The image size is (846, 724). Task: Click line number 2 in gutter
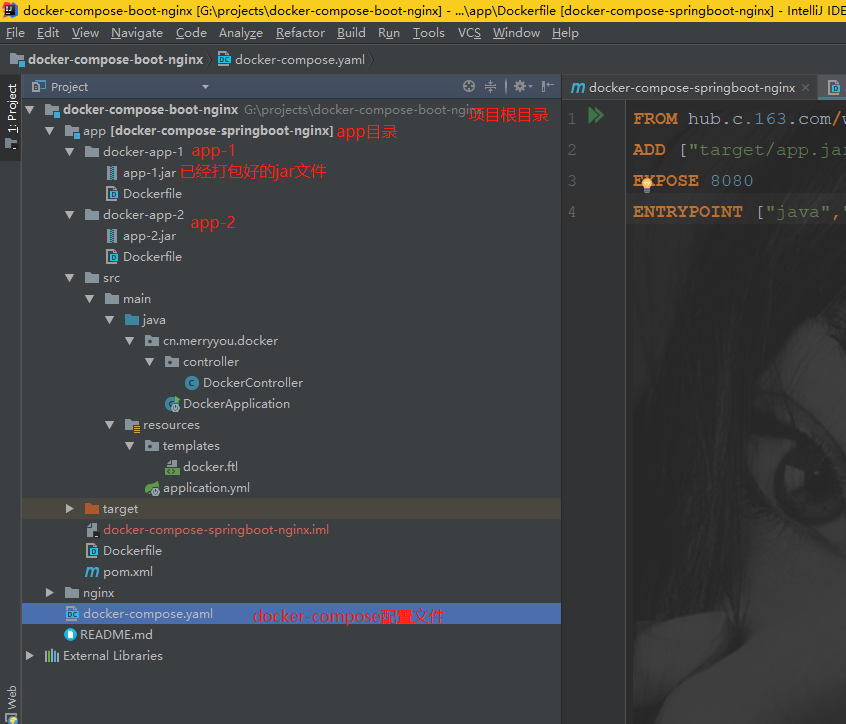point(572,150)
